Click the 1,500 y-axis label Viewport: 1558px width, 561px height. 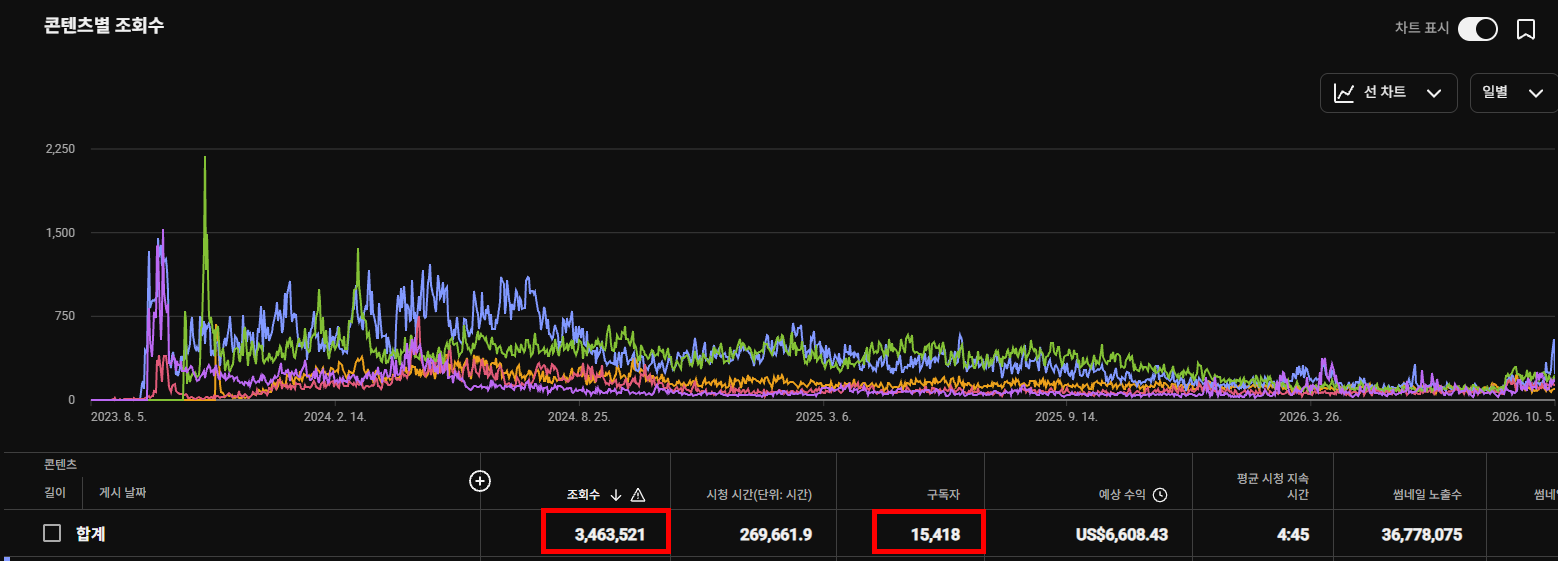click(60, 232)
